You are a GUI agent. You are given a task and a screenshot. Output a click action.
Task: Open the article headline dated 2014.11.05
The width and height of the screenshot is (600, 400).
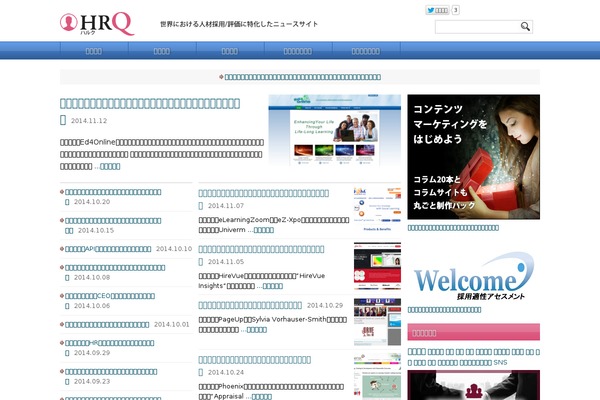tap(261, 249)
